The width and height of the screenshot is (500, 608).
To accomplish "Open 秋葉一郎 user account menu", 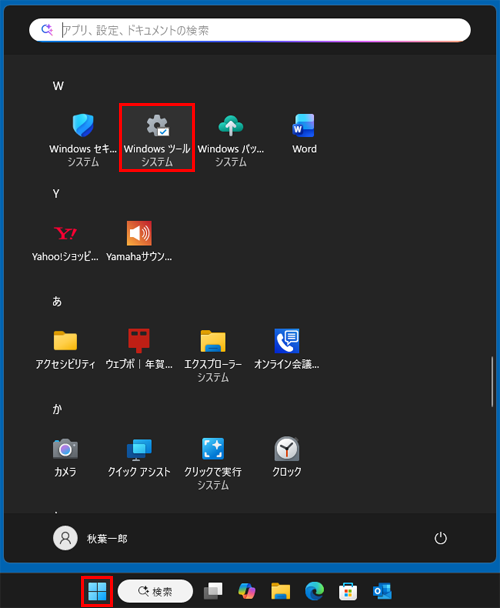I will click(x=90, y=538).
